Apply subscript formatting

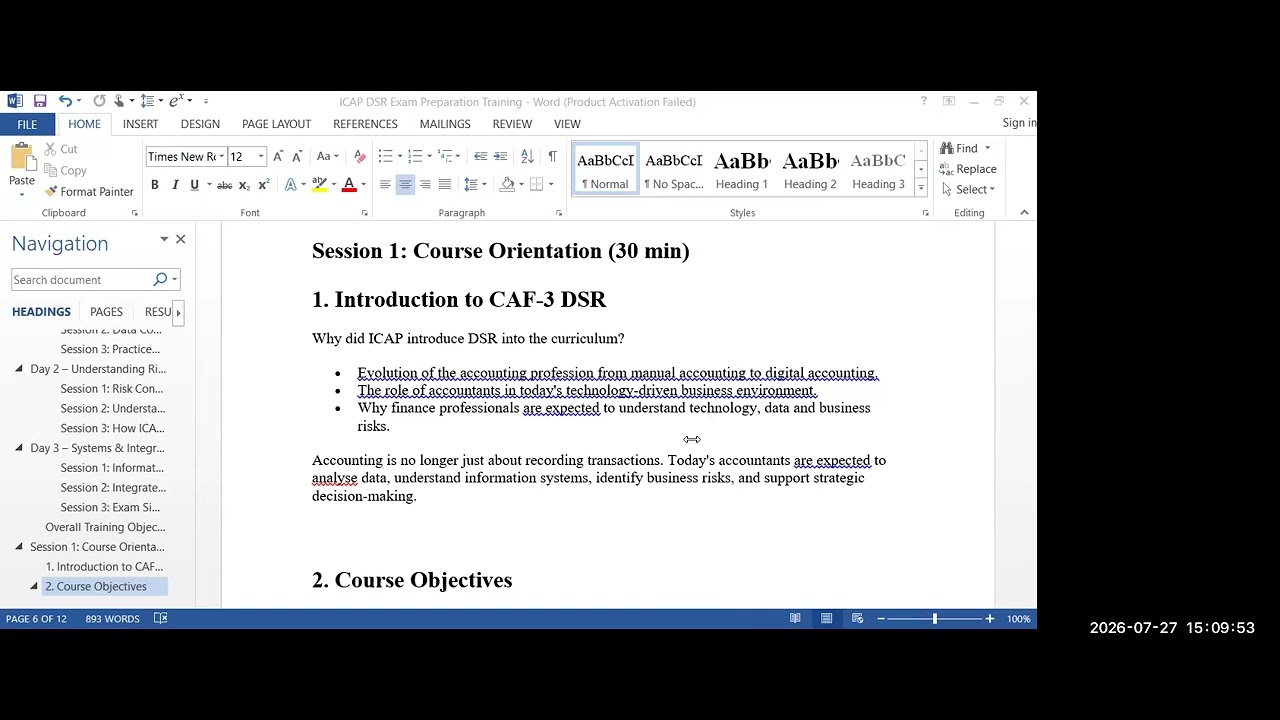click(x=244, y=184)
